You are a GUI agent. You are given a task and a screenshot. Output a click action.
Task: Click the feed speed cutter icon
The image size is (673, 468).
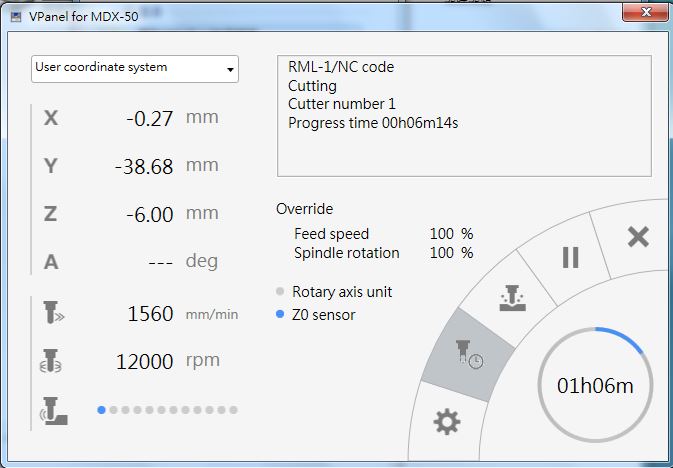point(53,313)
